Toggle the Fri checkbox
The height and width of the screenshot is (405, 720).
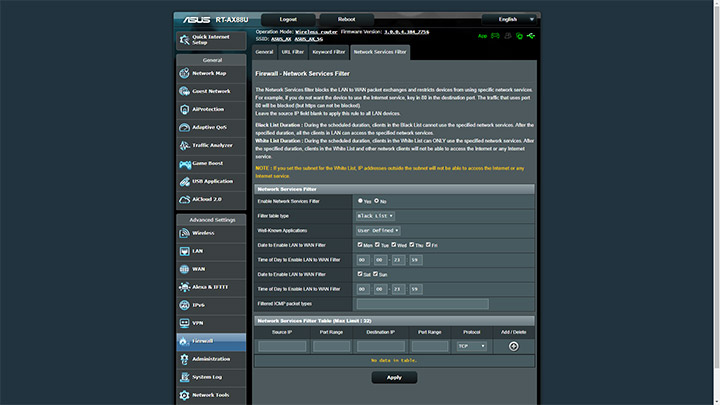(x=428, y=245)
